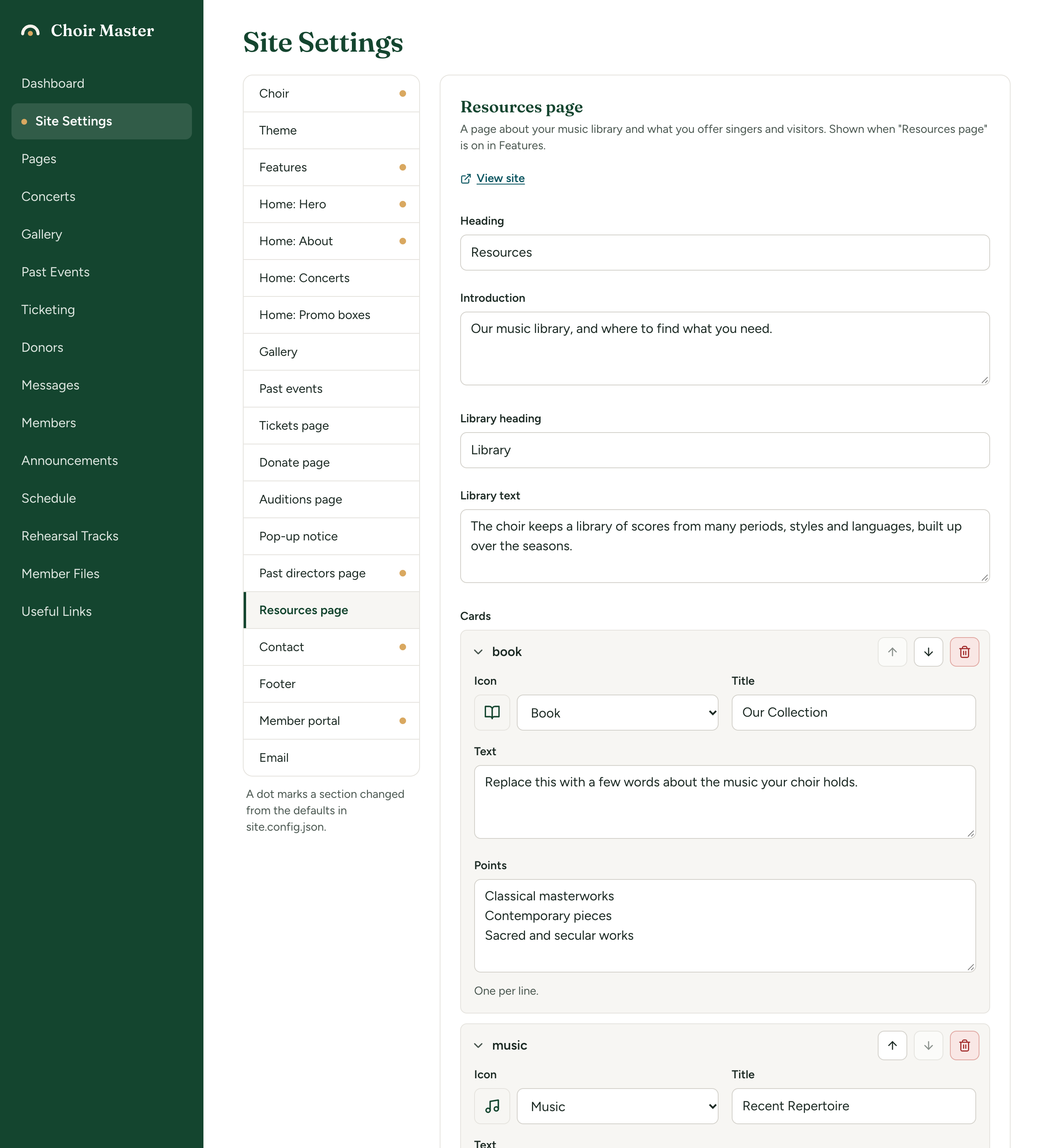Select the Past events settings section
This screenshot has height=1148, width=1050.
(x=331, y=389)
